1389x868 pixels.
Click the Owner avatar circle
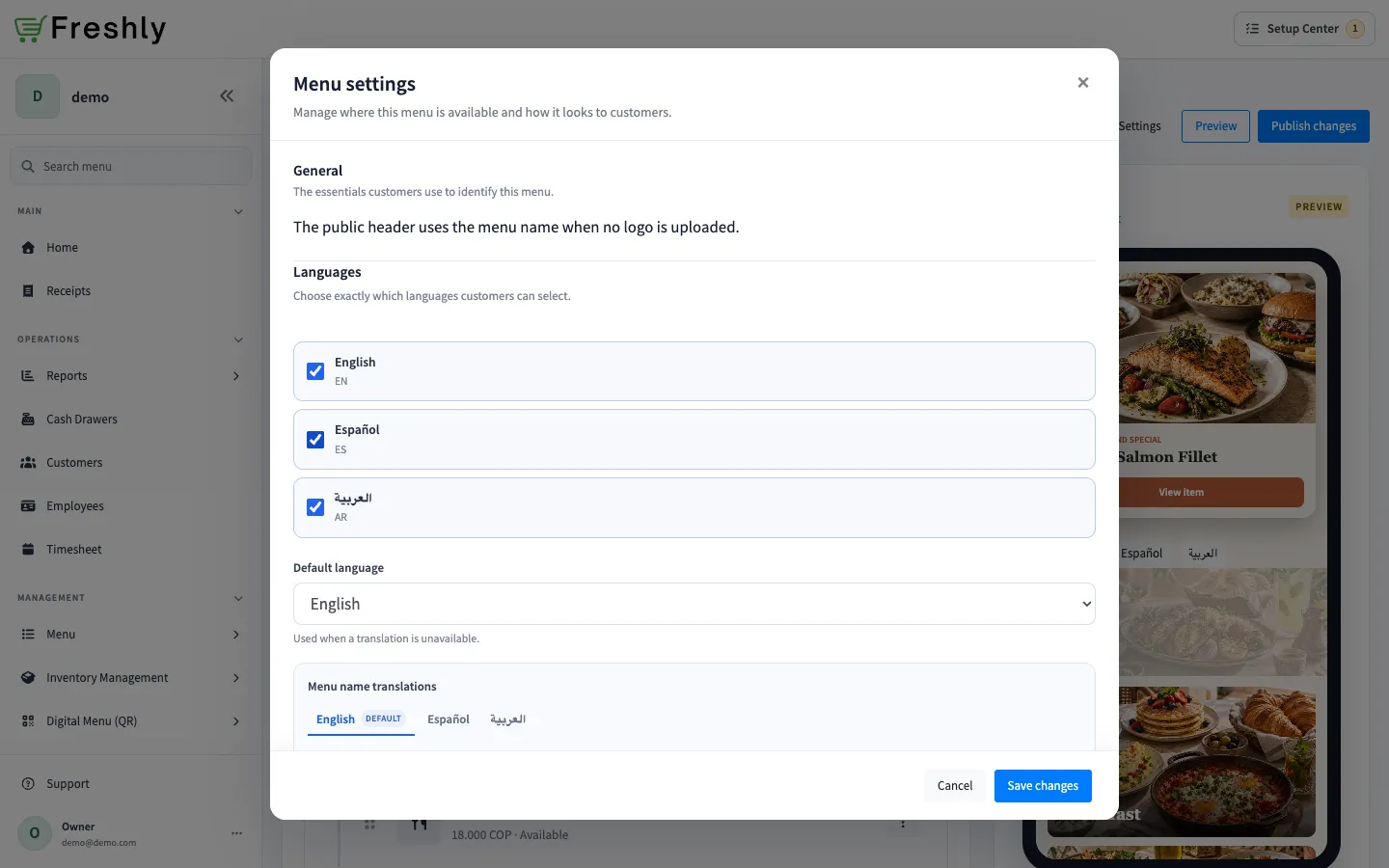(x=35, y=833)
